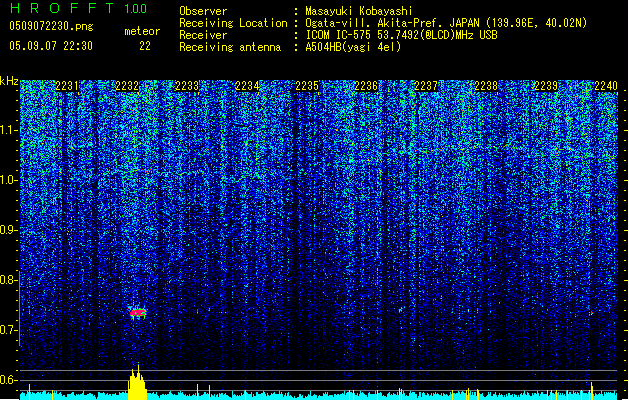Select the ICOM IC-575 receiver description
Viewport: 629px width, 400px height.
401,35
